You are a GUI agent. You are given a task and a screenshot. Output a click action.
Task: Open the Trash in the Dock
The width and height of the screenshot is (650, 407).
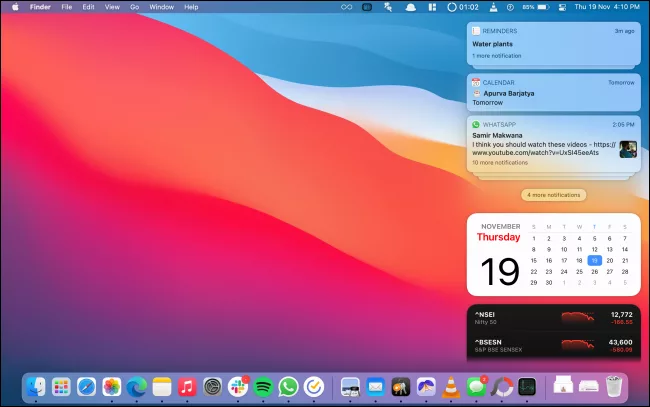(x=614, y=386)
